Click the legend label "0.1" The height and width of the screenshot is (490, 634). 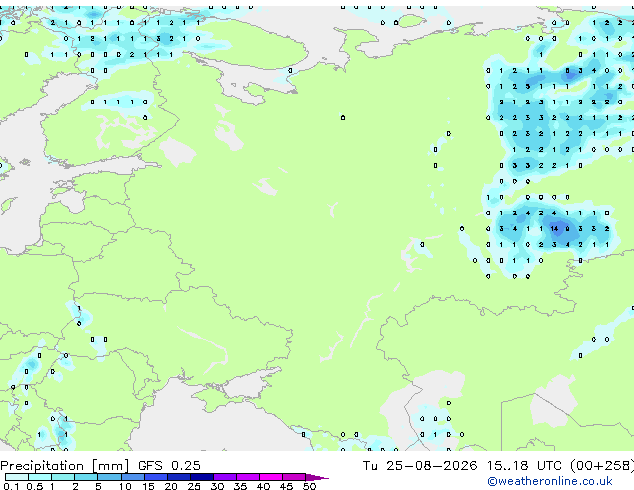coord(11,486)
